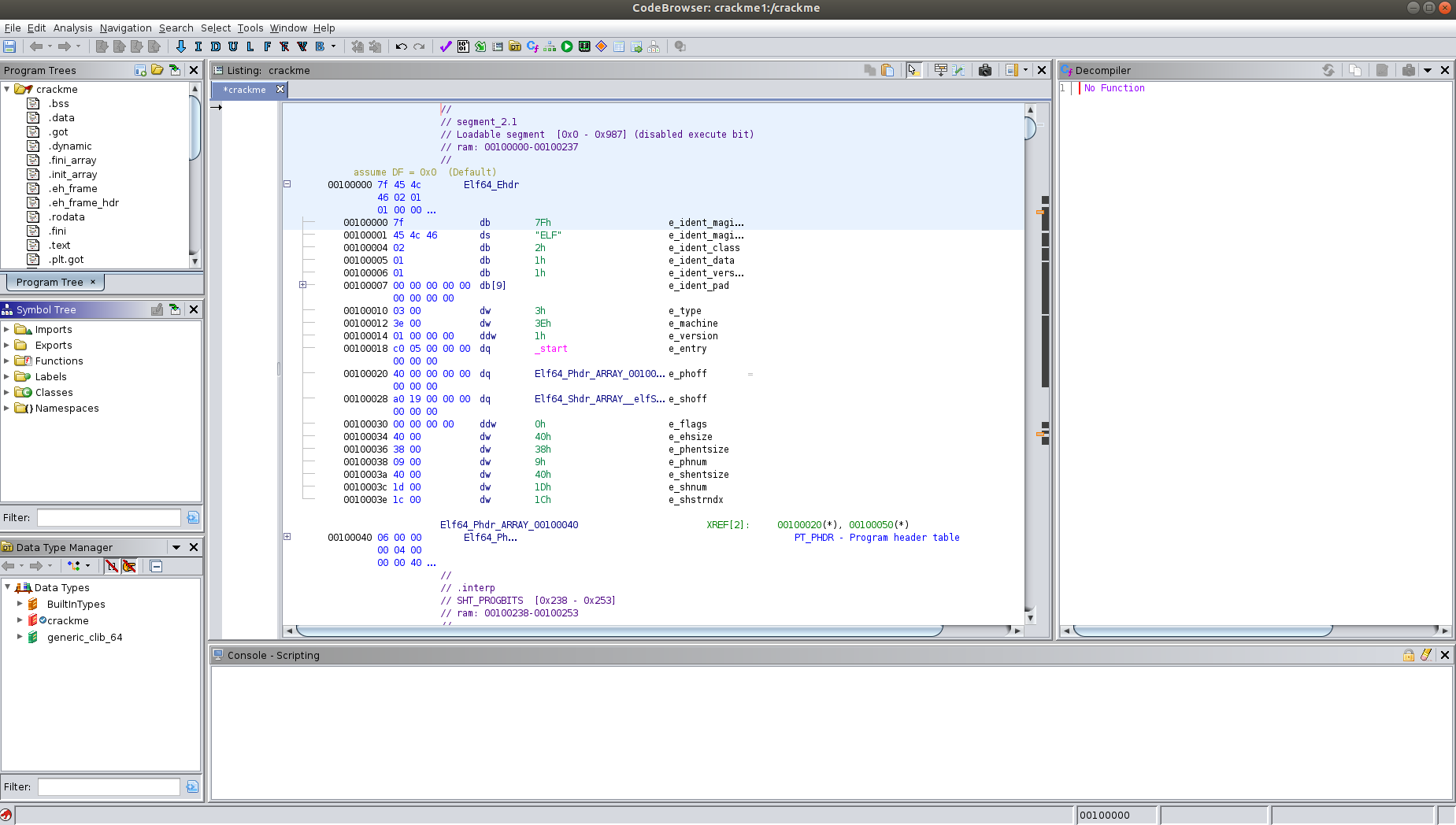Screen dimensions: 1456x825
Task: Open Decompiler panel dropdown arrow
Action: [x=1427, y=70]
